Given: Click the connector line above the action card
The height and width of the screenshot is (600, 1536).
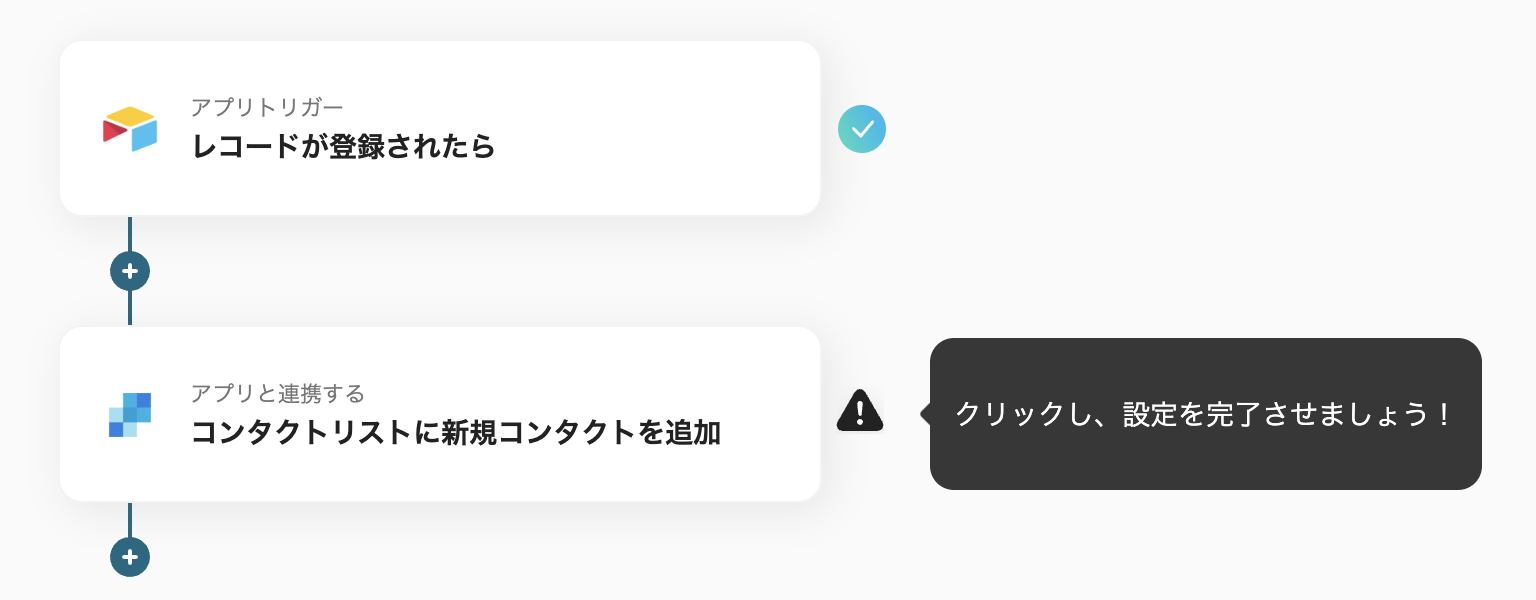Looking at the screenshot, I should [x=130, y=308].
